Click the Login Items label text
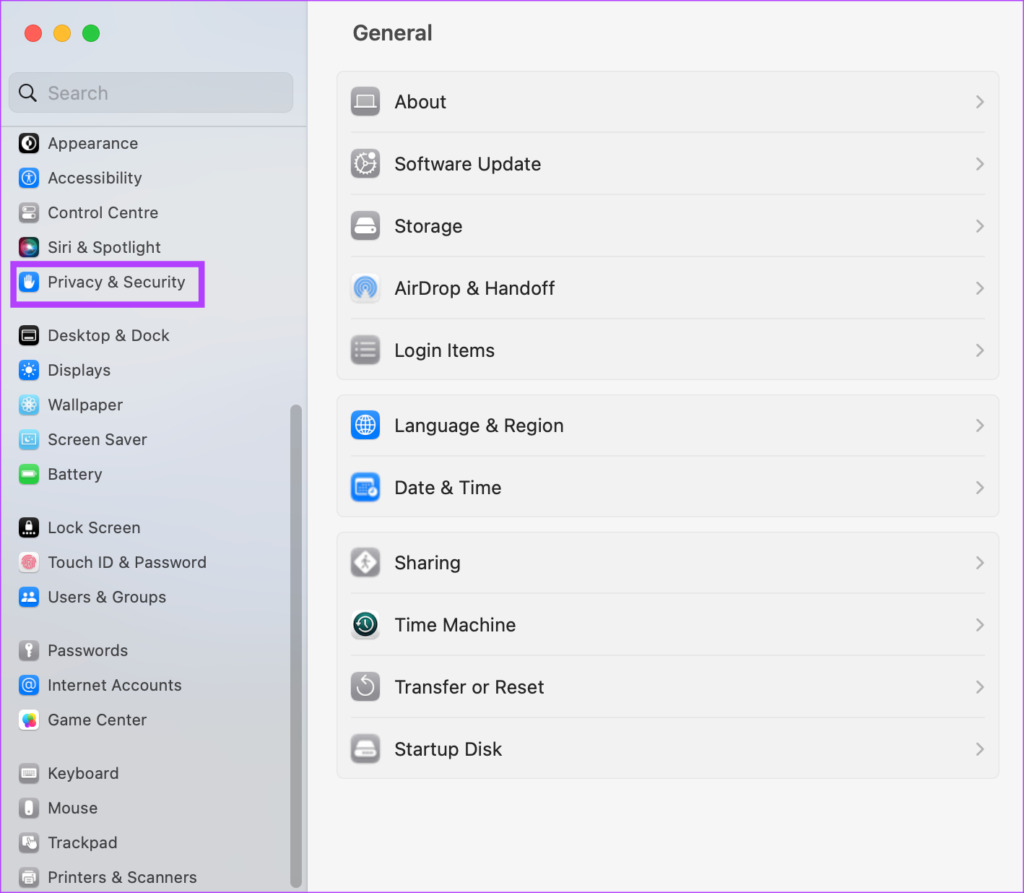The height and width of the screenshot is (893, 1024). (445, 351)
